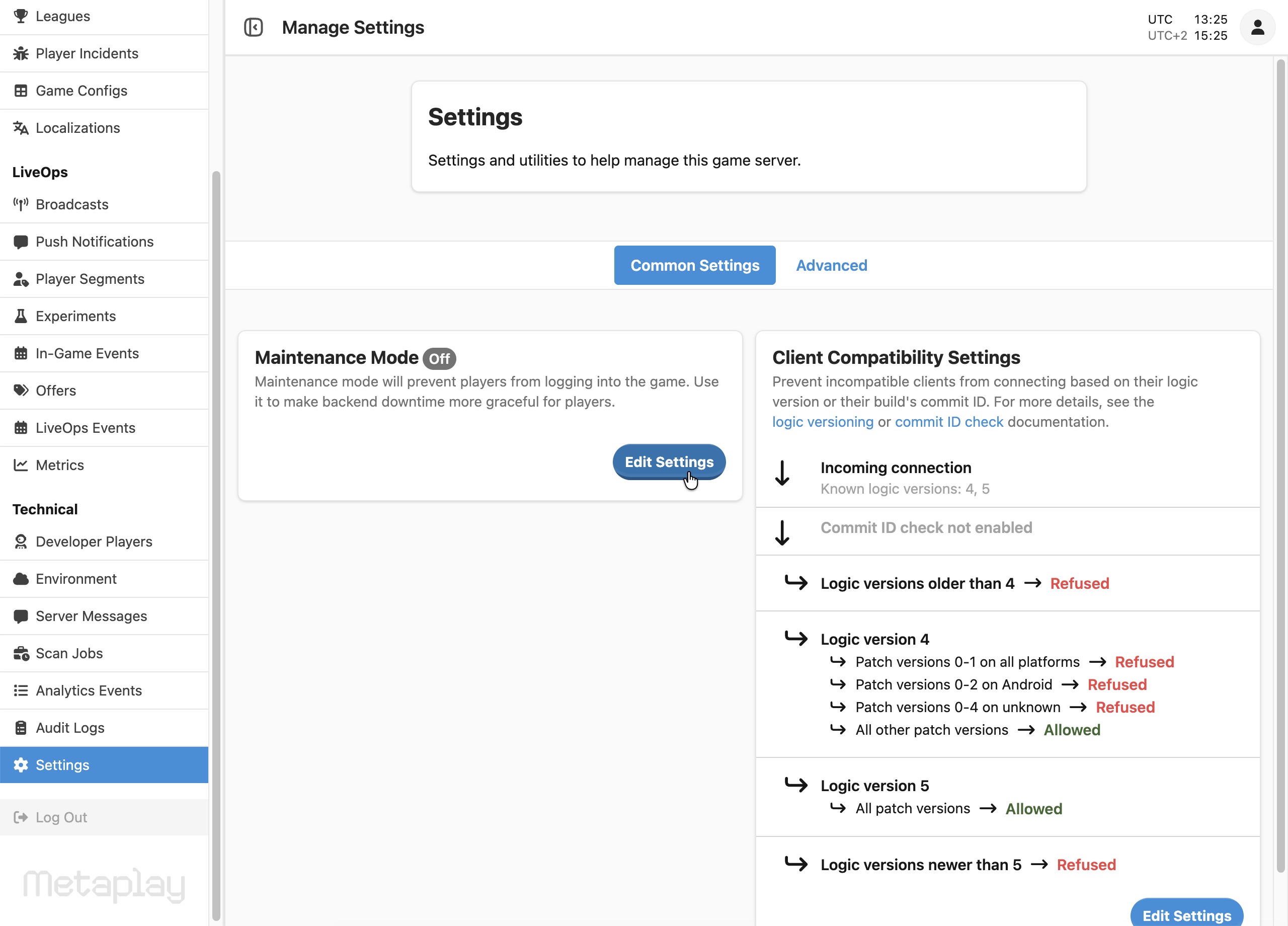The height and width of the screenshot is (926, 1288).
Task: Open the Push Notifications panel
Action: pos(94,242)
